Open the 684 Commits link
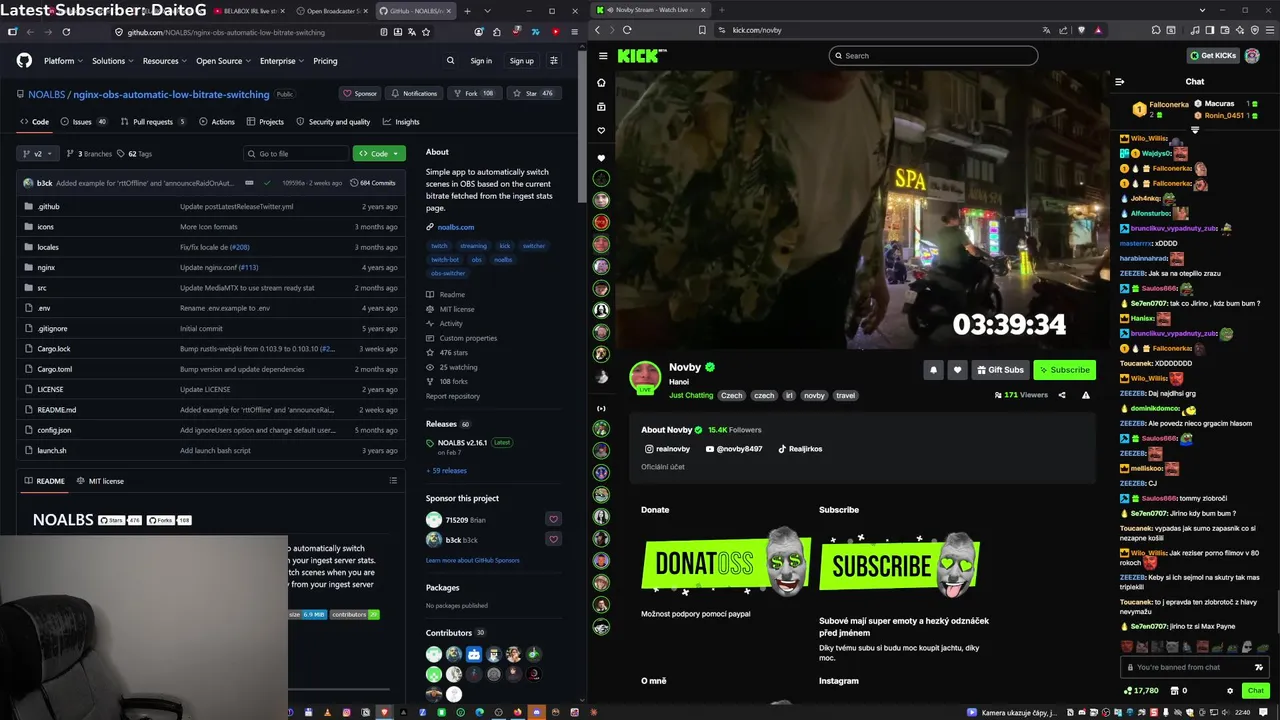The width and height of the screenshot is (1280, 720). coord(374,183)
